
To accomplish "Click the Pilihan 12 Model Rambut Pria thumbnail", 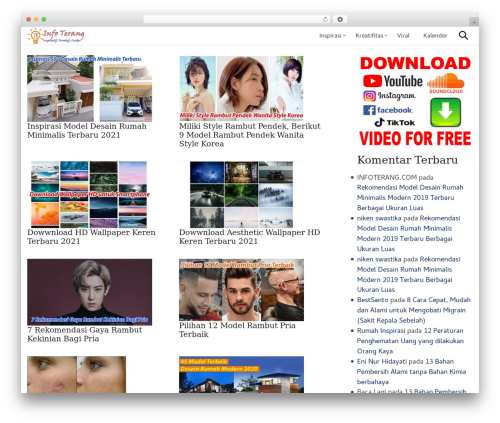I will tap(241, 290).
